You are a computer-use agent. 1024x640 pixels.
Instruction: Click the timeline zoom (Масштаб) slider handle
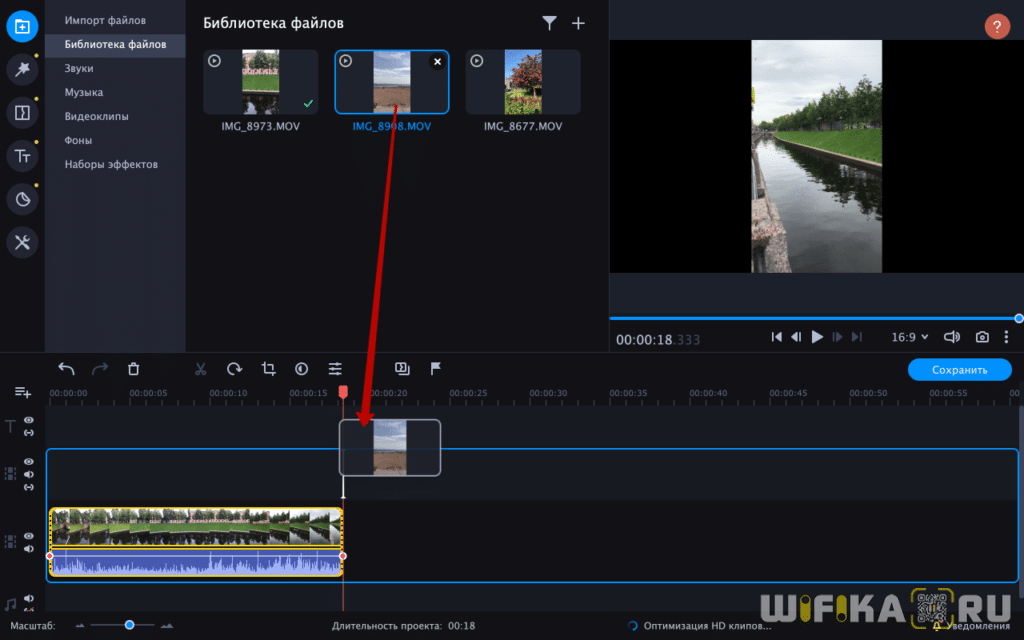(129, 625)
